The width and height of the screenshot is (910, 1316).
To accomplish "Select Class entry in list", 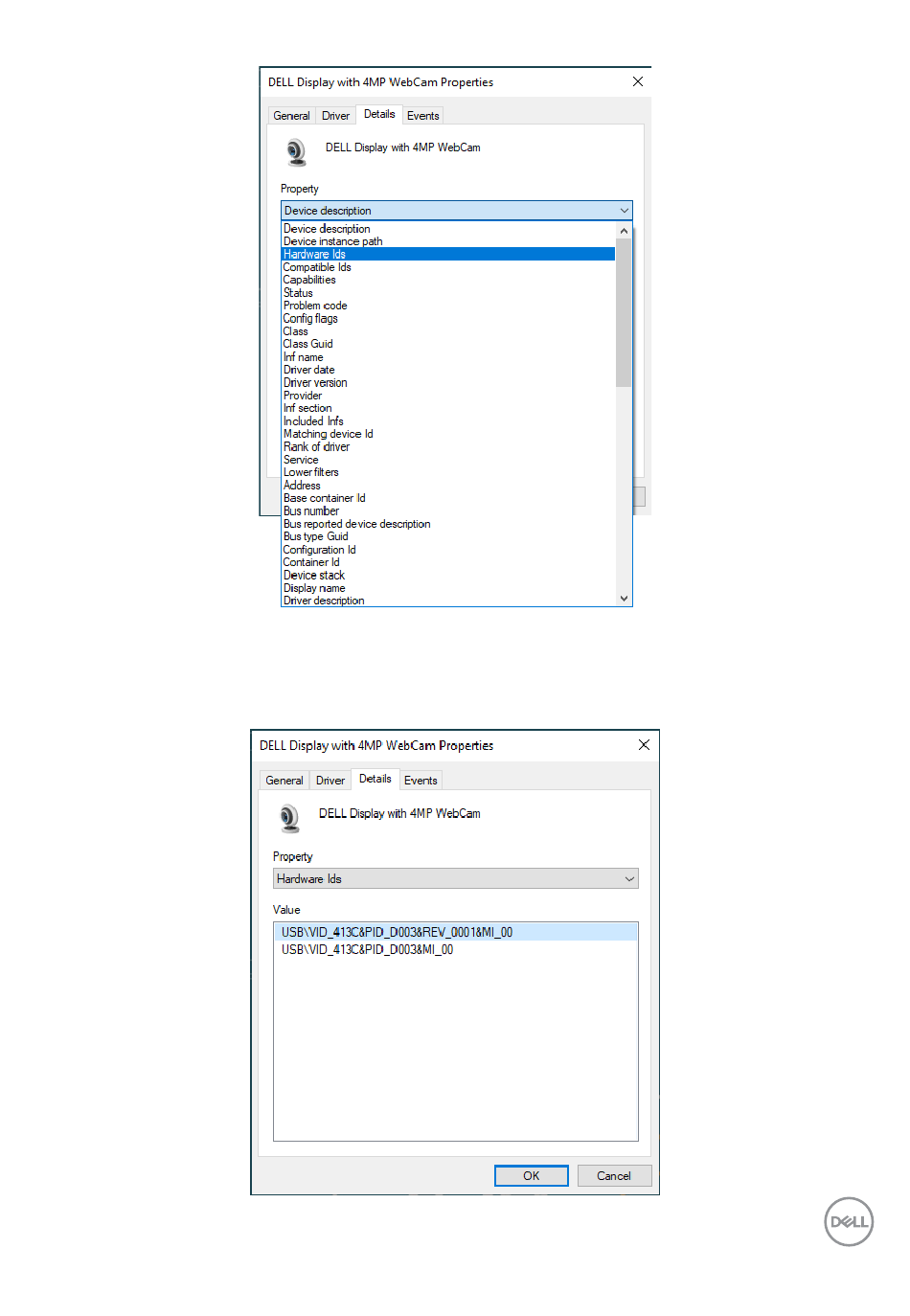I will [x=448, y=331].
